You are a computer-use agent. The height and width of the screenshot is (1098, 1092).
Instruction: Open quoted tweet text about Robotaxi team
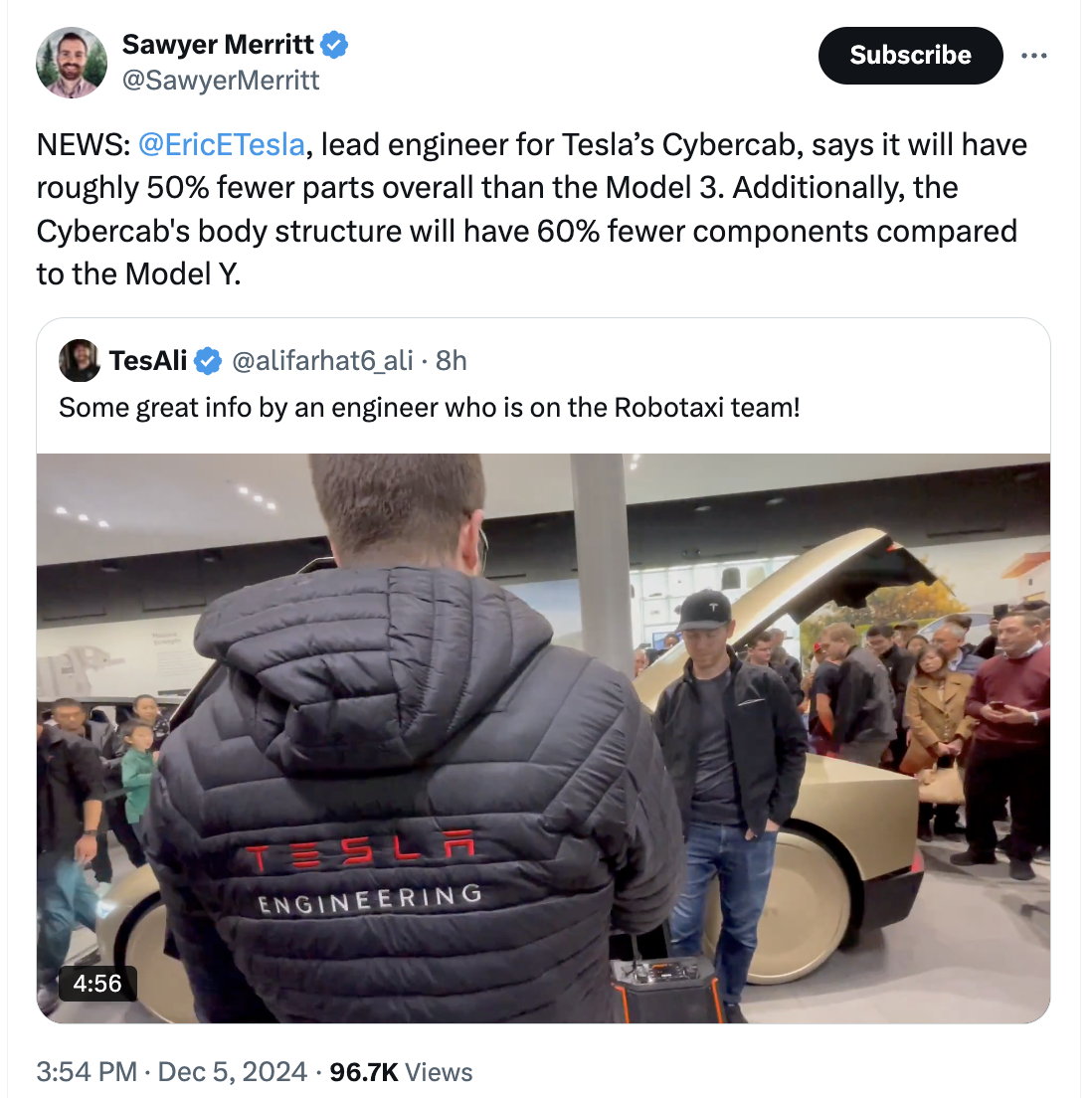429,408
